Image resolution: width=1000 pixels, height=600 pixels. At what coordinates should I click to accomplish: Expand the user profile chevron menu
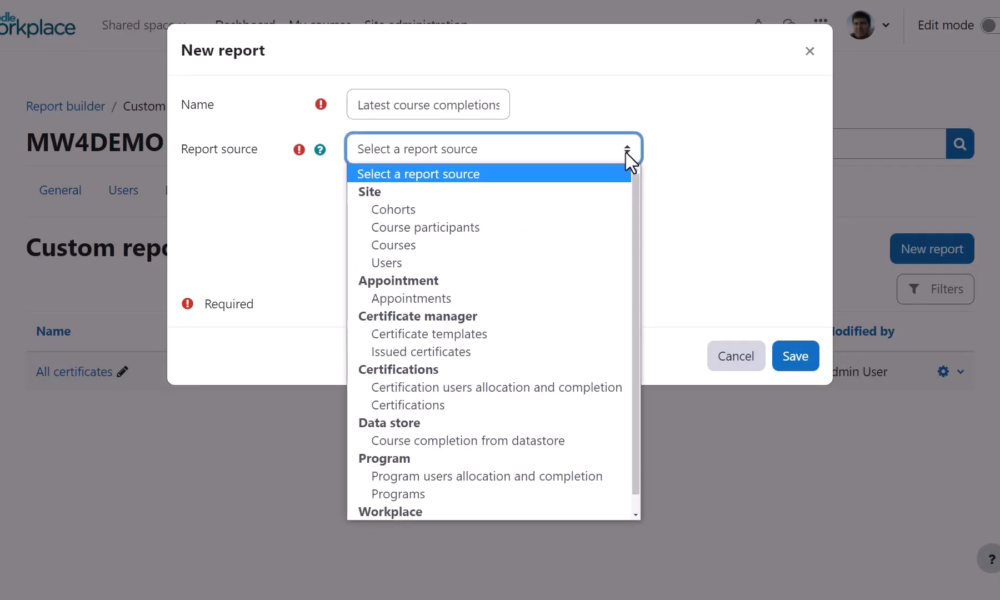pos(886,25)
